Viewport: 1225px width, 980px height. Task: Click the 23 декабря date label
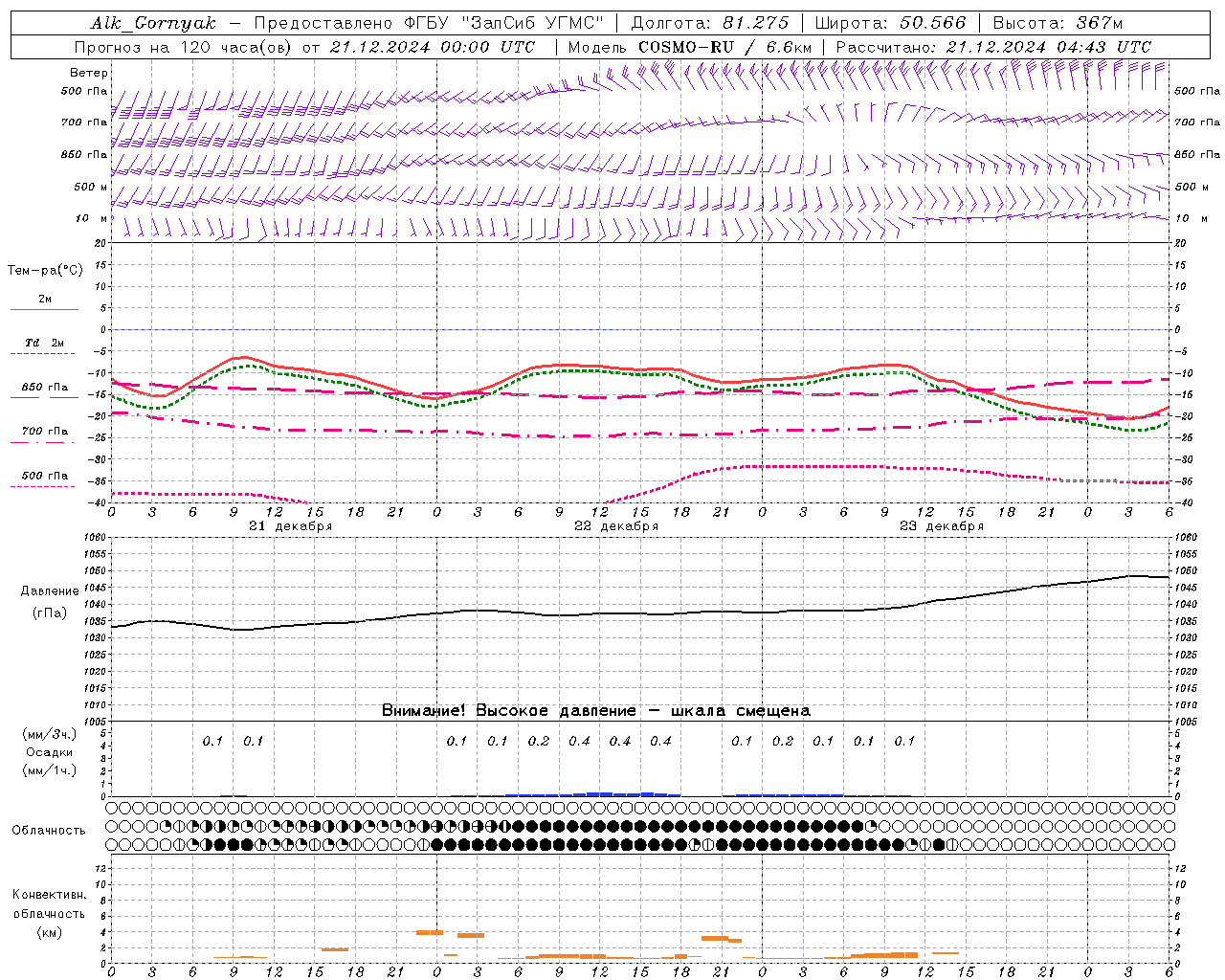tap(942, 526)
